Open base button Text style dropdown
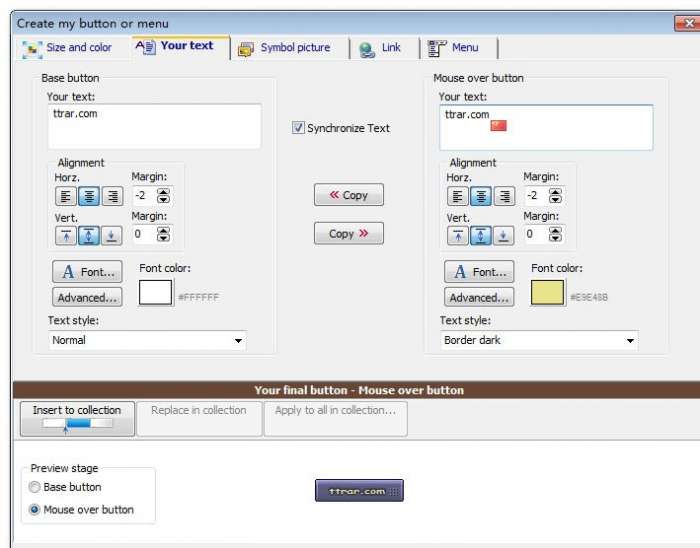 [x=147, y=340]
